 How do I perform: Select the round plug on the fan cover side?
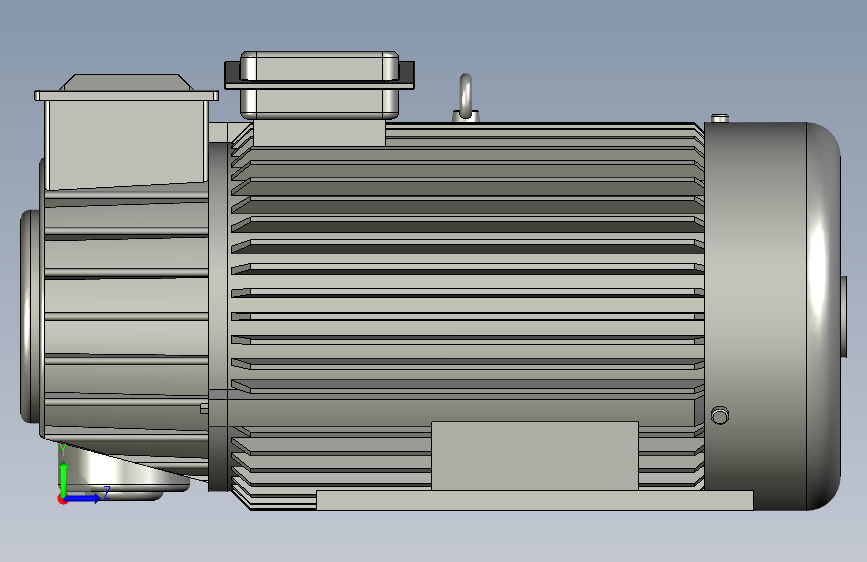pos(719,415)
